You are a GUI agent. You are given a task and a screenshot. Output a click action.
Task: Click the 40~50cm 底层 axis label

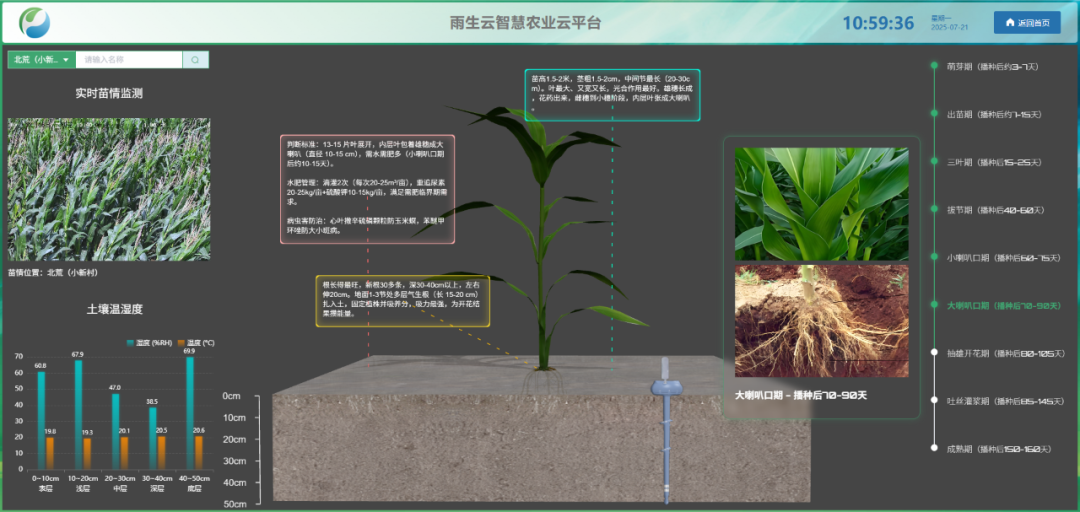point(194,482)
